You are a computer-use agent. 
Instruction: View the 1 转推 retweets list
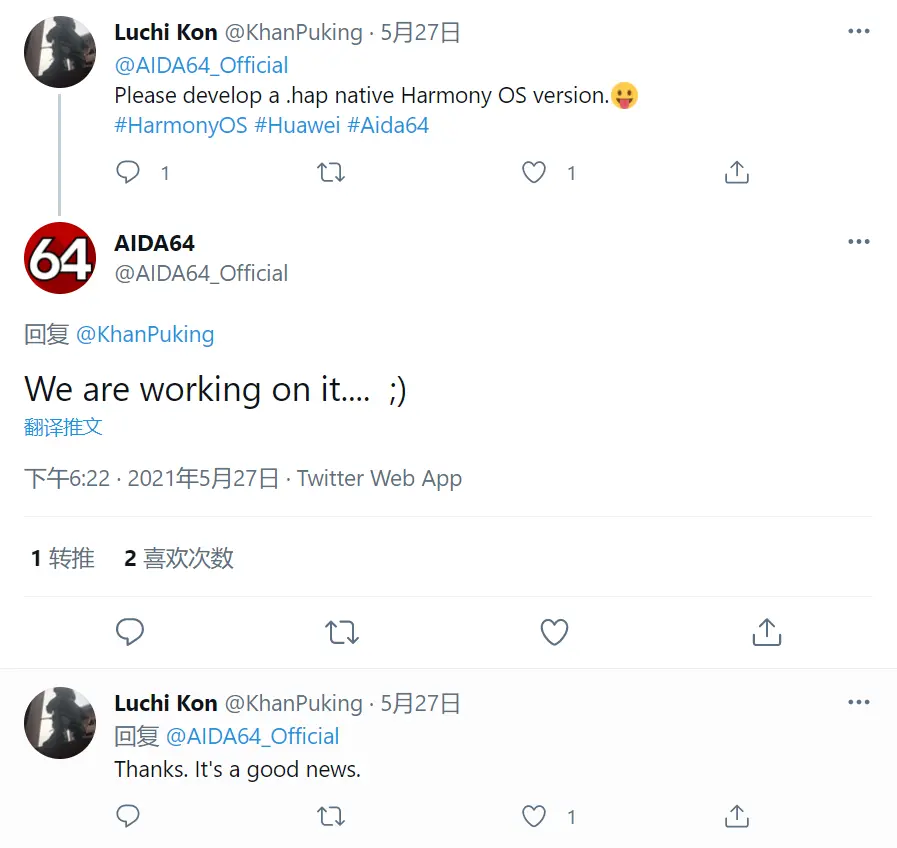62,558
